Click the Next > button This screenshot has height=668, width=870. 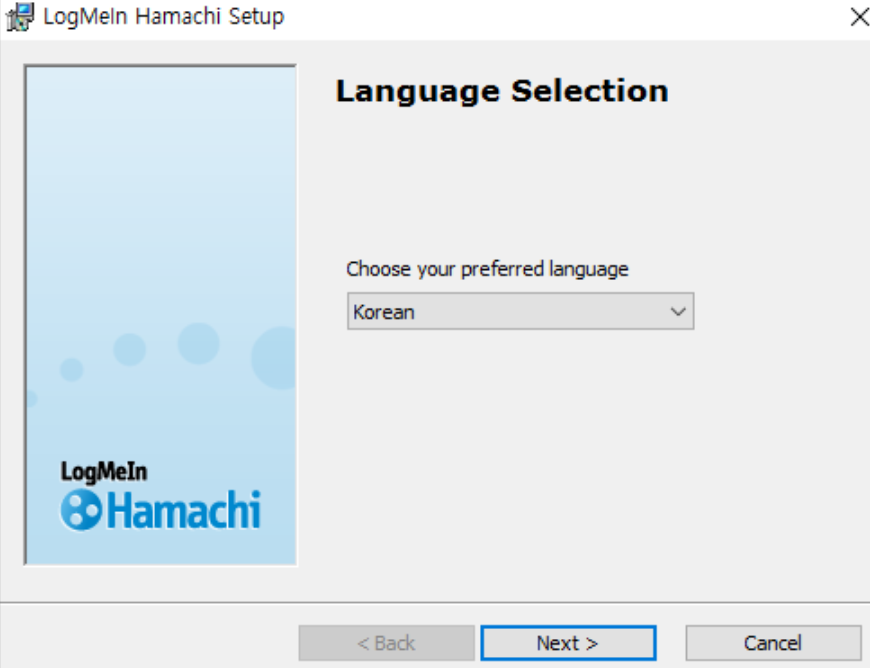(569, 643)
